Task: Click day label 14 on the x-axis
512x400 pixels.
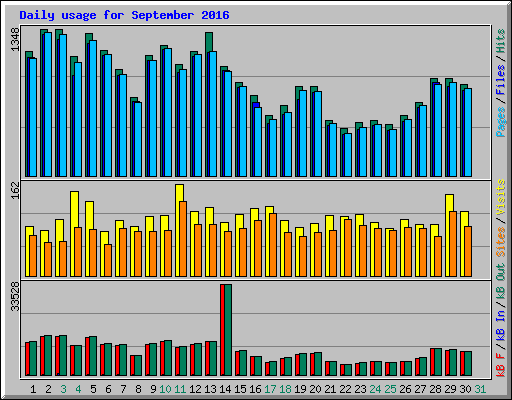Action: tap(225, 389)
